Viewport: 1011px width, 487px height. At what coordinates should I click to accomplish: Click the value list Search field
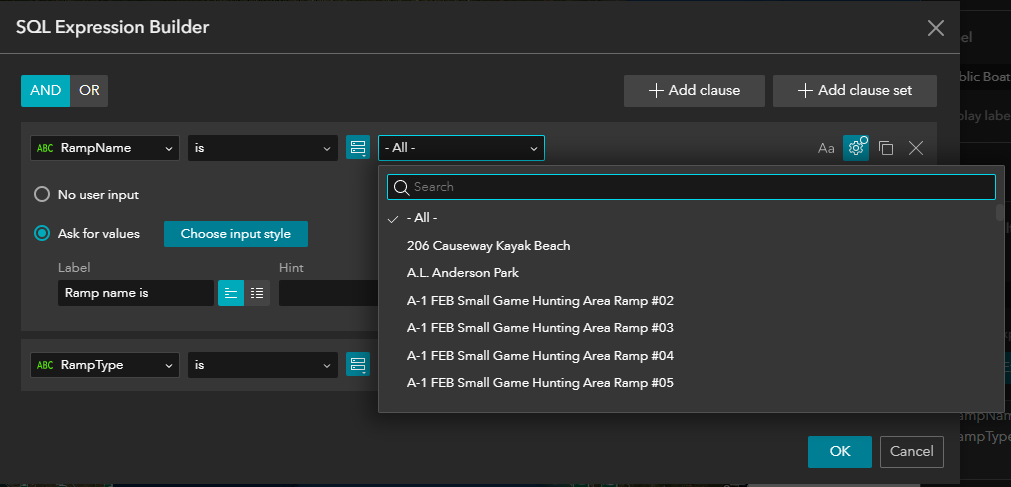click(700, 187)
